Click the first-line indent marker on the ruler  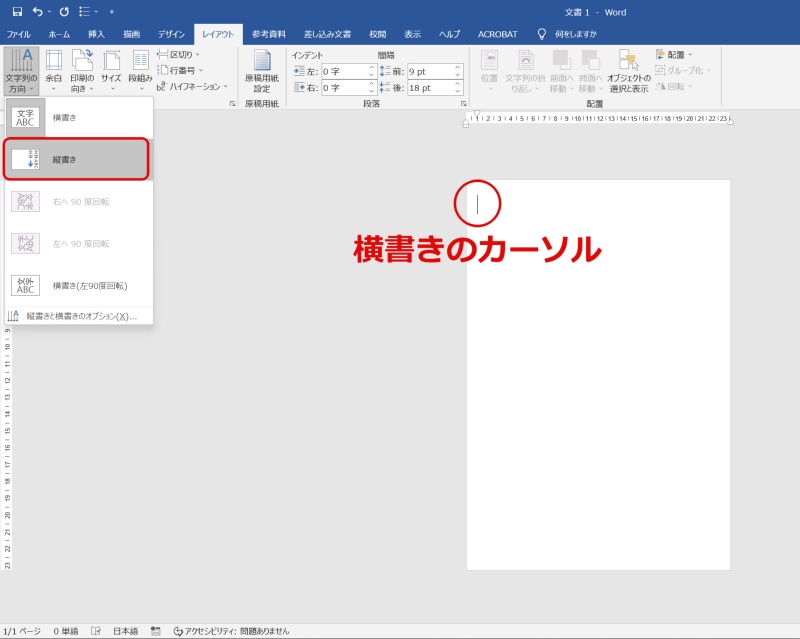click(477, 113)
